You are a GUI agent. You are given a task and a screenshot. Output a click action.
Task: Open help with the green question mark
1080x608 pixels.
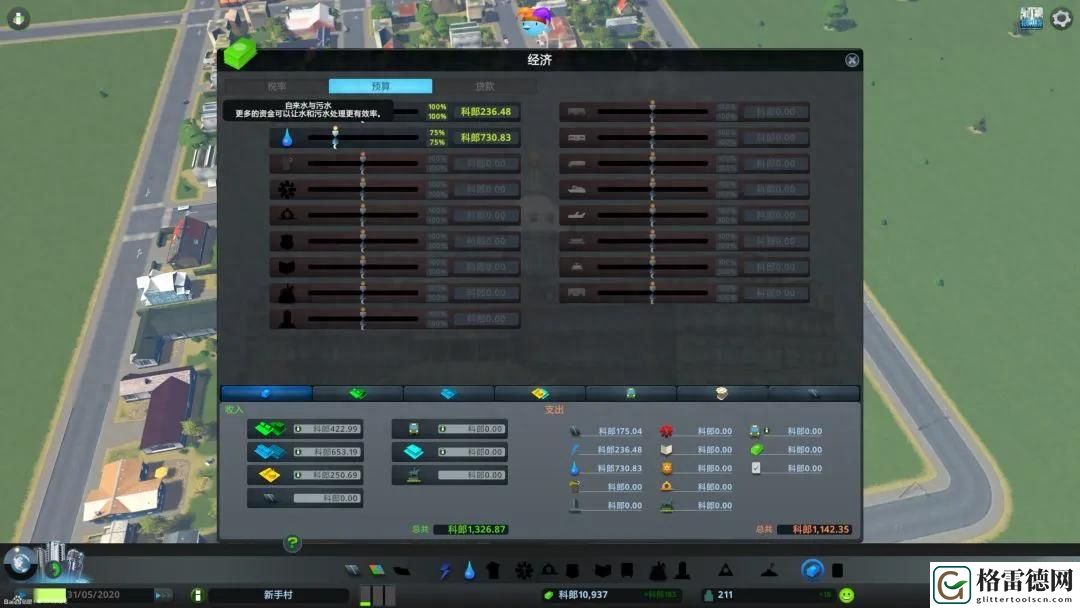click(x=292, y=543)
